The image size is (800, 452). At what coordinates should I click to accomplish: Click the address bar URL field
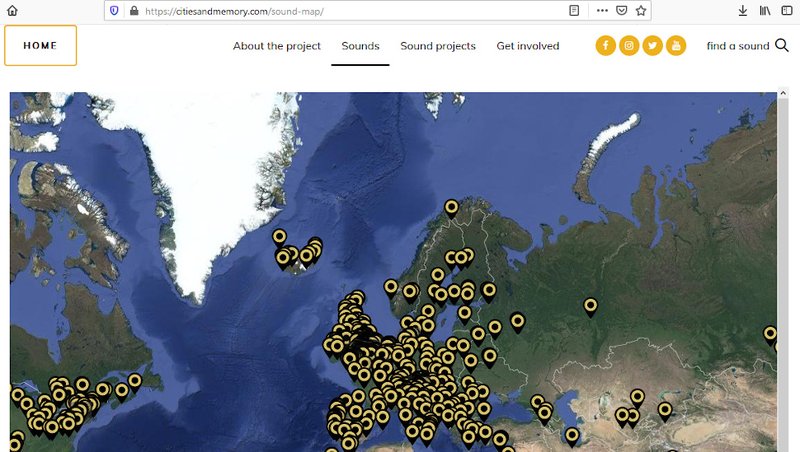[x=350, y=10]
